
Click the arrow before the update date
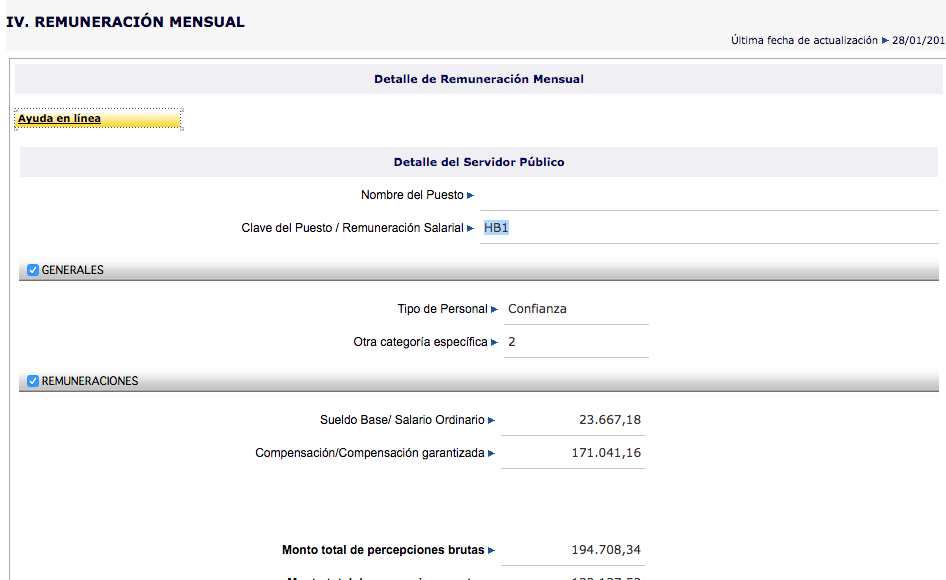point(884,41)
